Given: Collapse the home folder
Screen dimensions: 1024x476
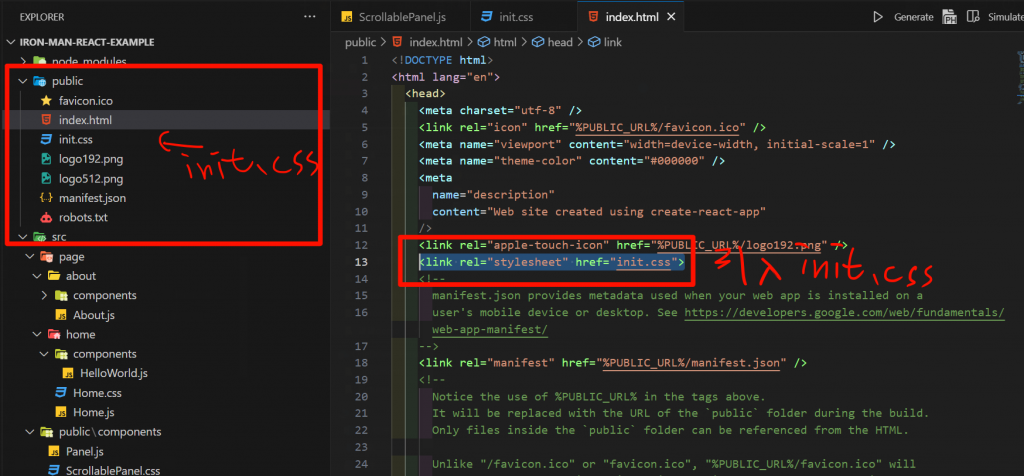Looking at the screenshot, I should tap(37, 334).
